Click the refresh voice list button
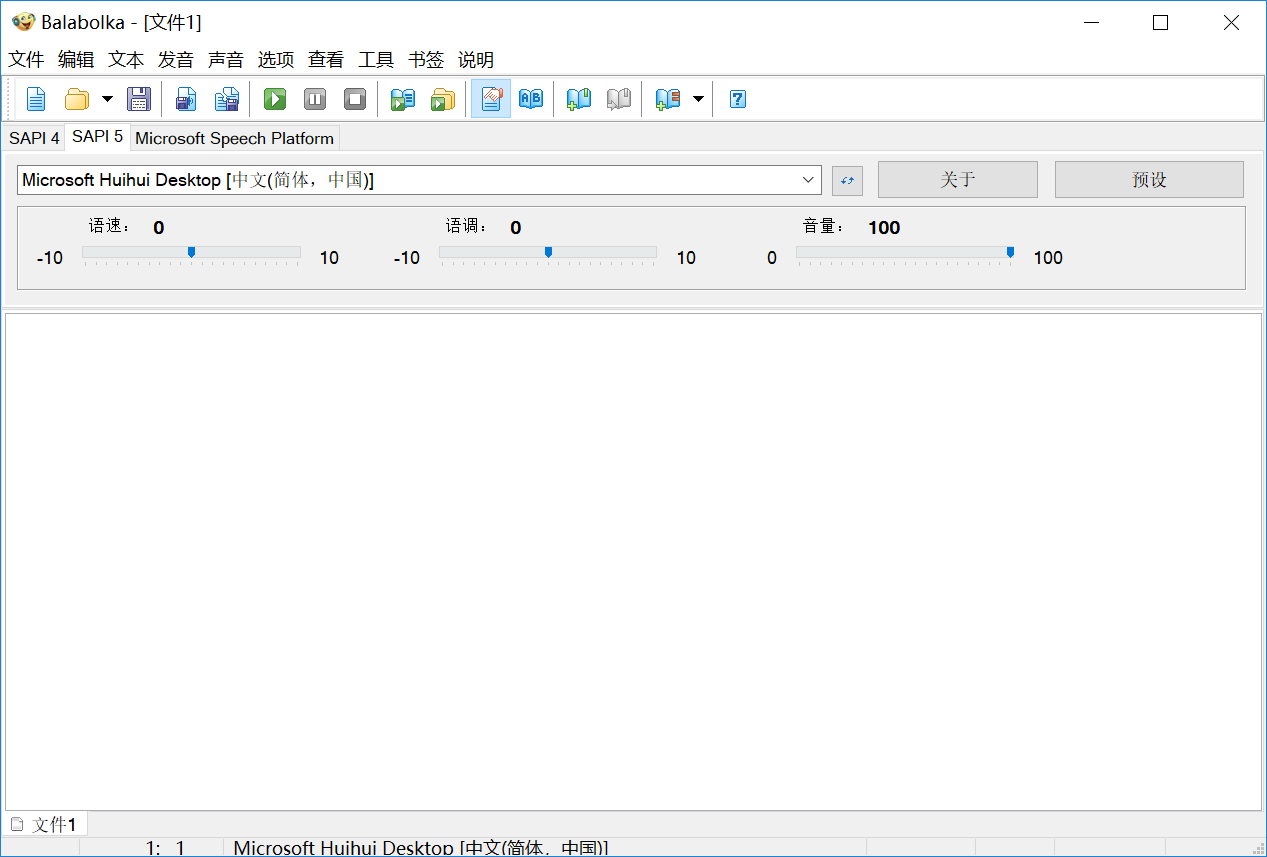Viewport: 1267px width, 857px height. point(847,181)
